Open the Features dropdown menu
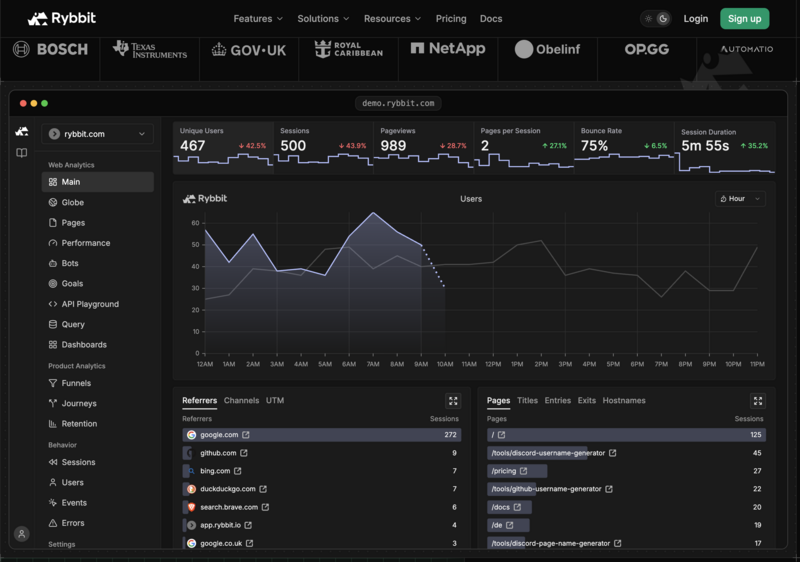 point(258,19)
